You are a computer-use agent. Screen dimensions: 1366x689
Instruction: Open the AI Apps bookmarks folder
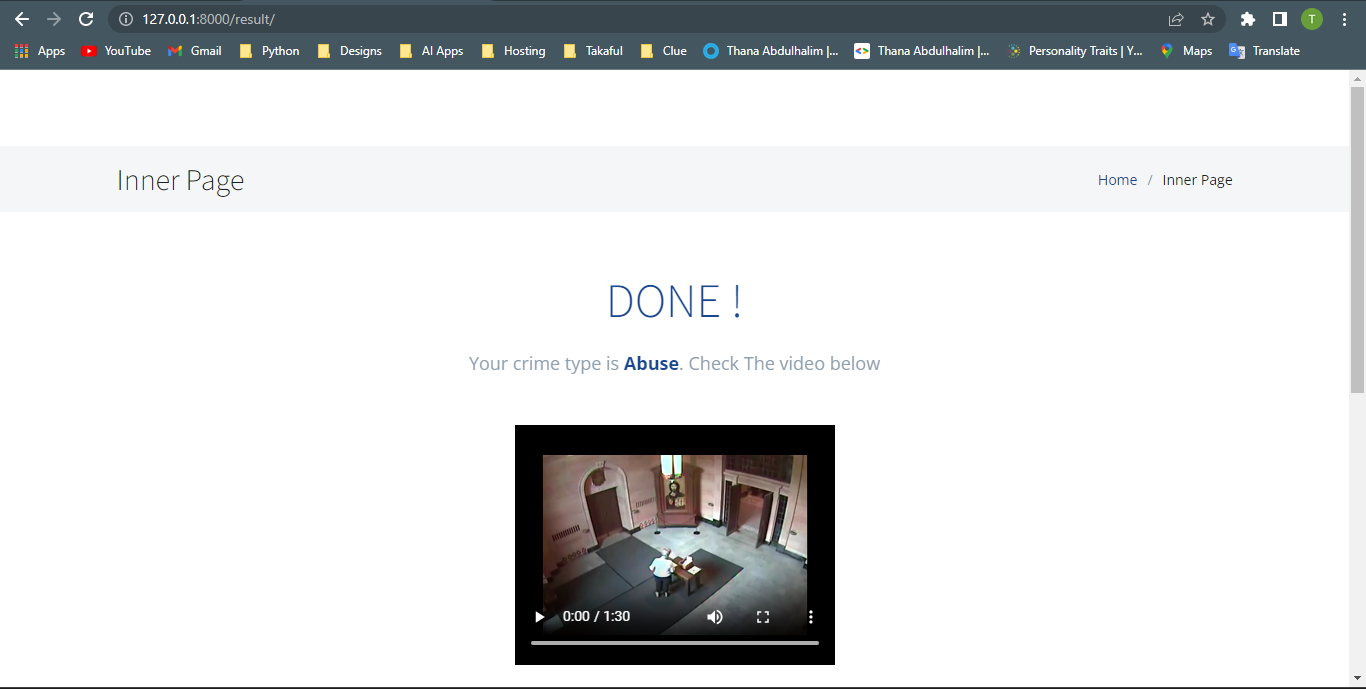[x=431, y=51]
